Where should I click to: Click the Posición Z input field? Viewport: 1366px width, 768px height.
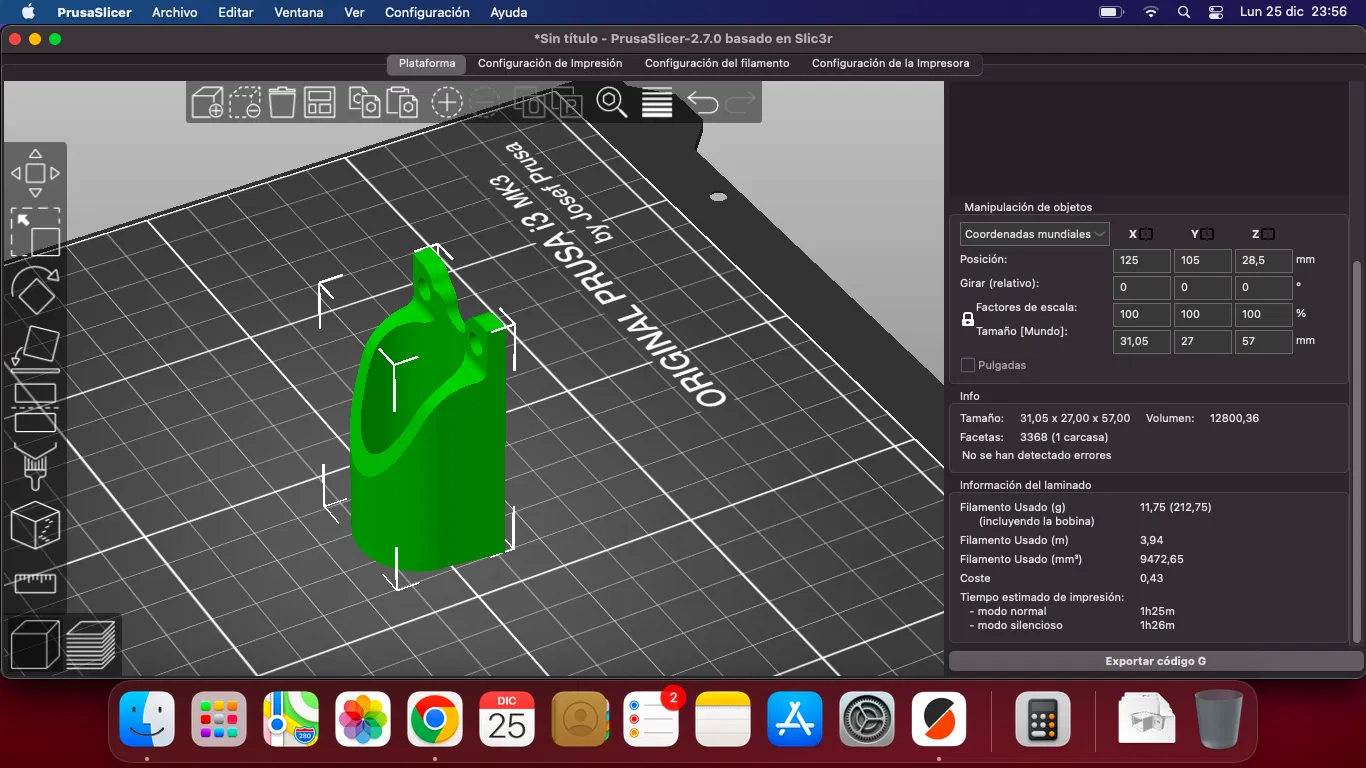(1263, 260)
